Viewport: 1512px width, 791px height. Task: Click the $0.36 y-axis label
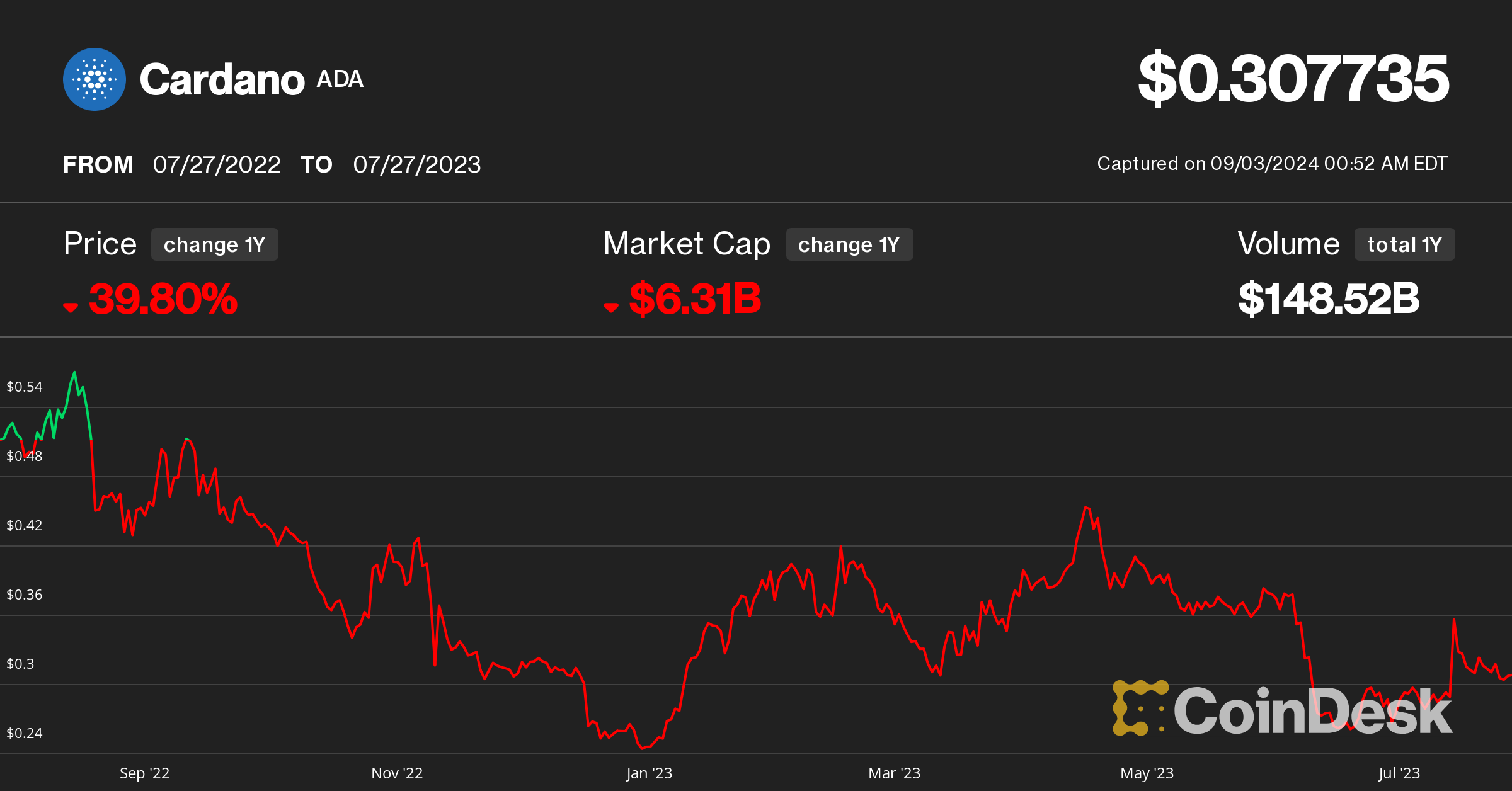25,595
